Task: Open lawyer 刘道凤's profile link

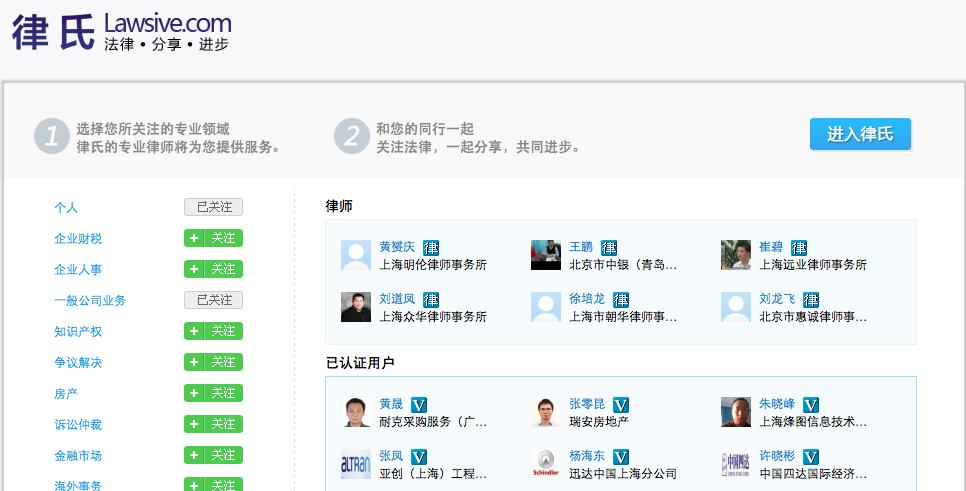Action: (x=397, y=299)
